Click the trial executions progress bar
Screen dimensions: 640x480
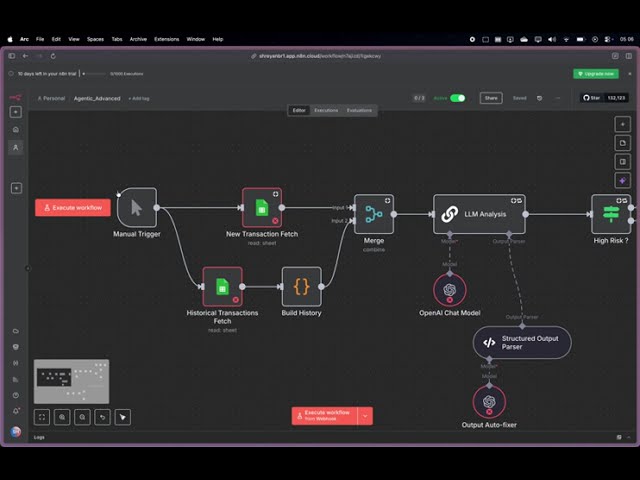click(95, 74)
